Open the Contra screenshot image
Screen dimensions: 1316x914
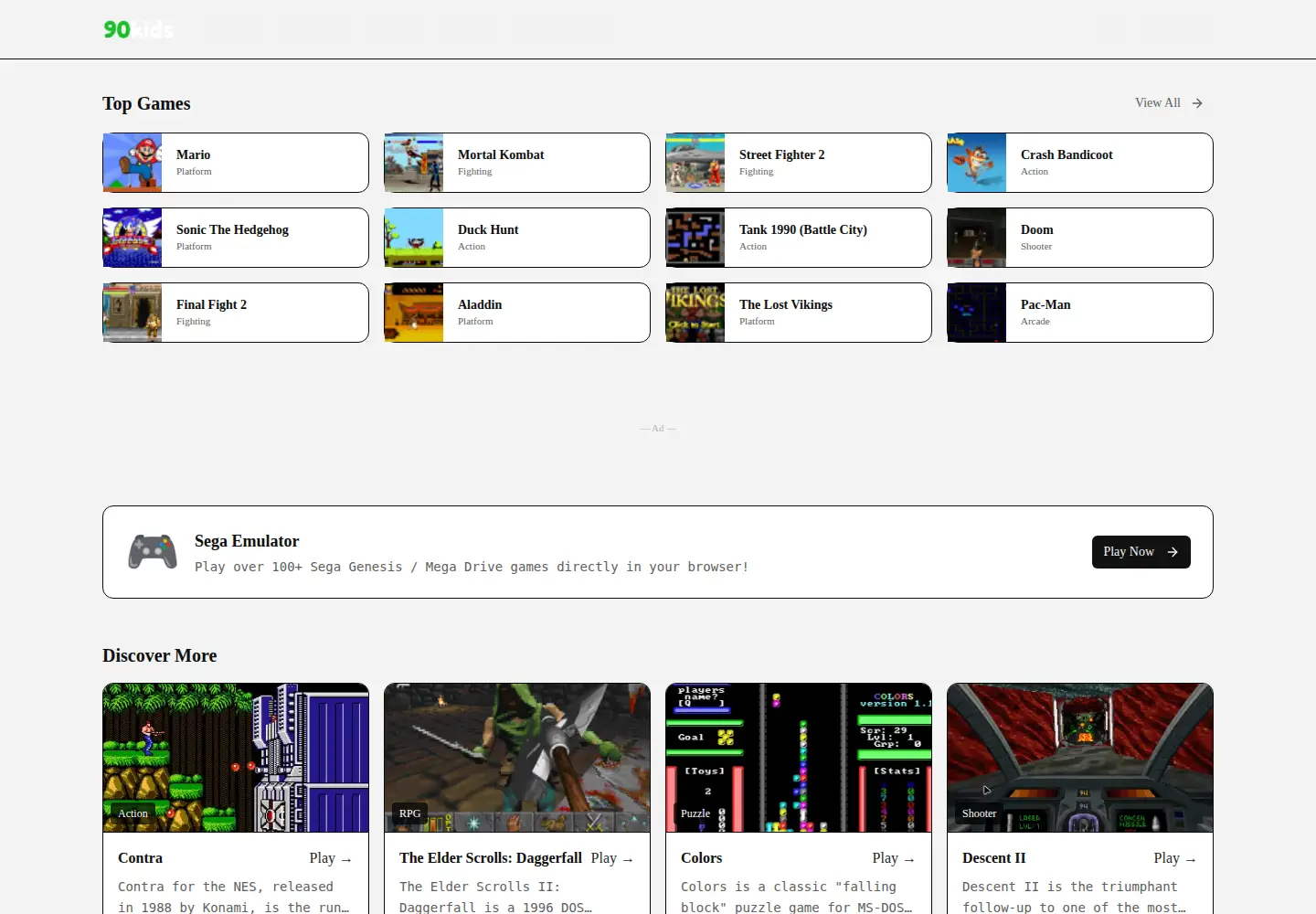coord(236,758)
